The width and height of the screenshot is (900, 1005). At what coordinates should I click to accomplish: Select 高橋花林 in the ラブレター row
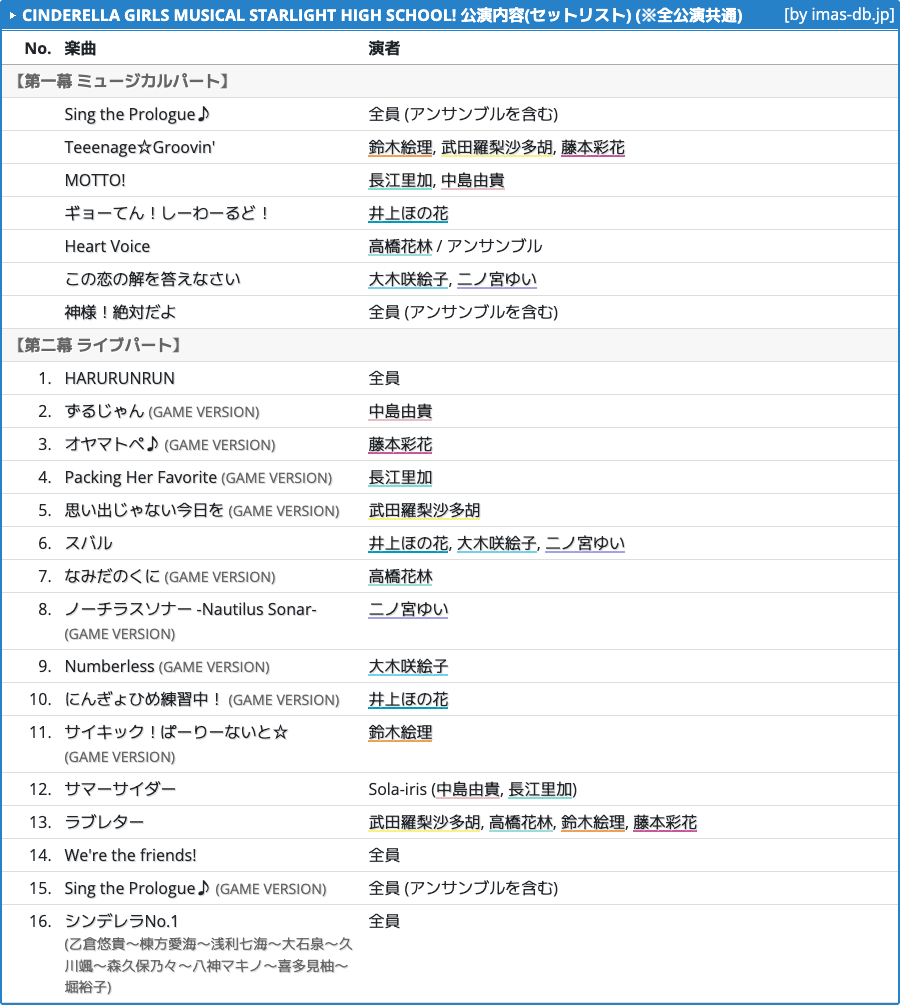(x=521, y=822)
